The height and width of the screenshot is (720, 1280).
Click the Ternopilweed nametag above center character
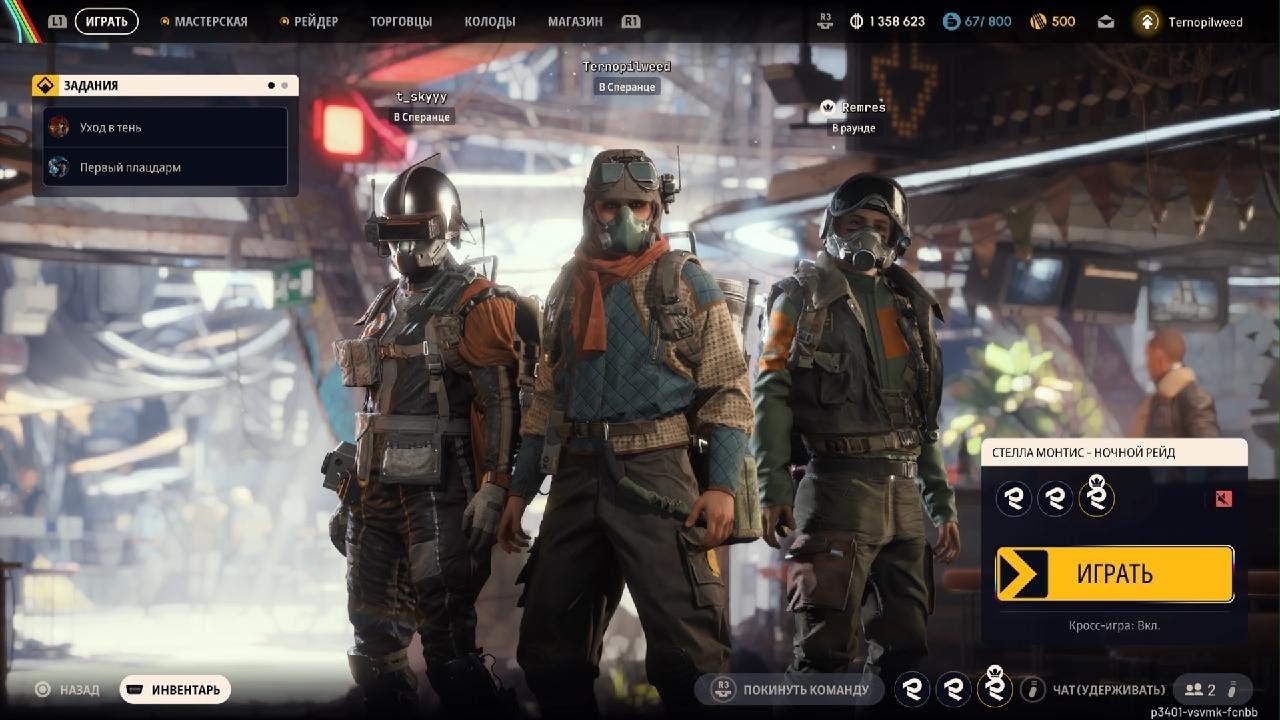[627, 67]
